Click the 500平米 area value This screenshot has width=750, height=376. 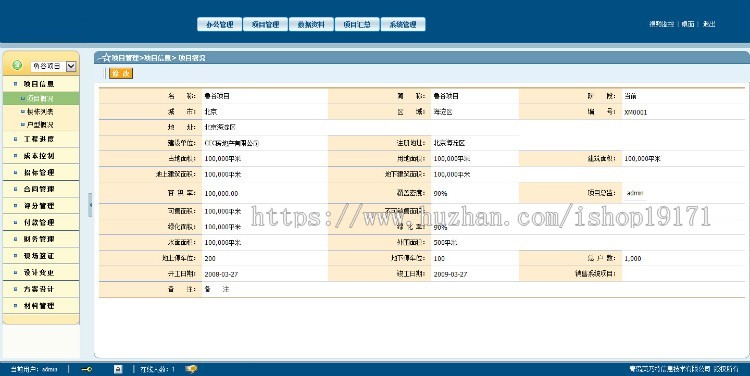445,243
